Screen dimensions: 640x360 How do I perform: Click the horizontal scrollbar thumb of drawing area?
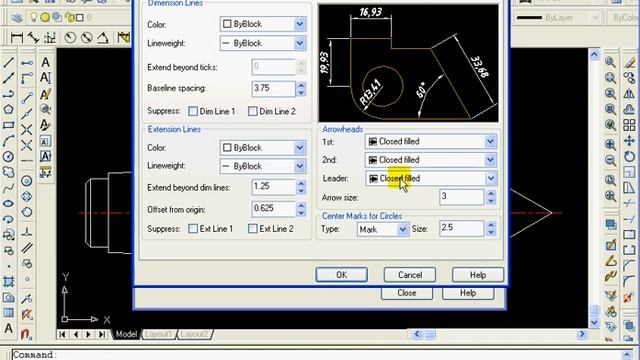click(430, 334)
